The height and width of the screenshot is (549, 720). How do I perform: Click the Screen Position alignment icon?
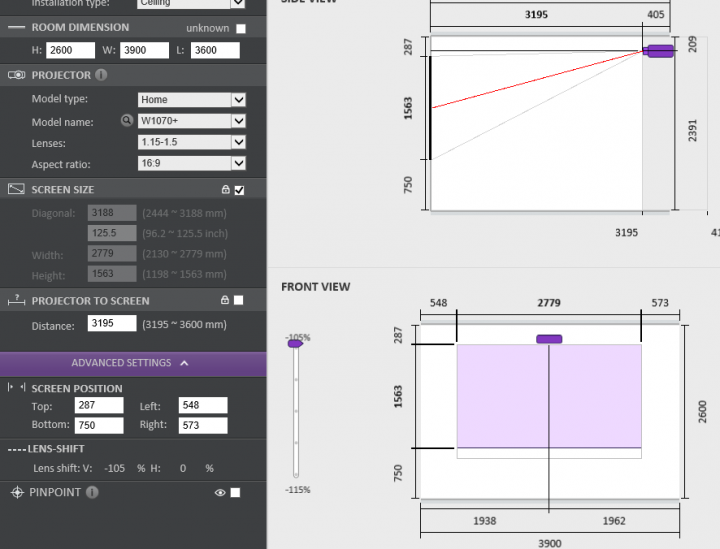17,388
